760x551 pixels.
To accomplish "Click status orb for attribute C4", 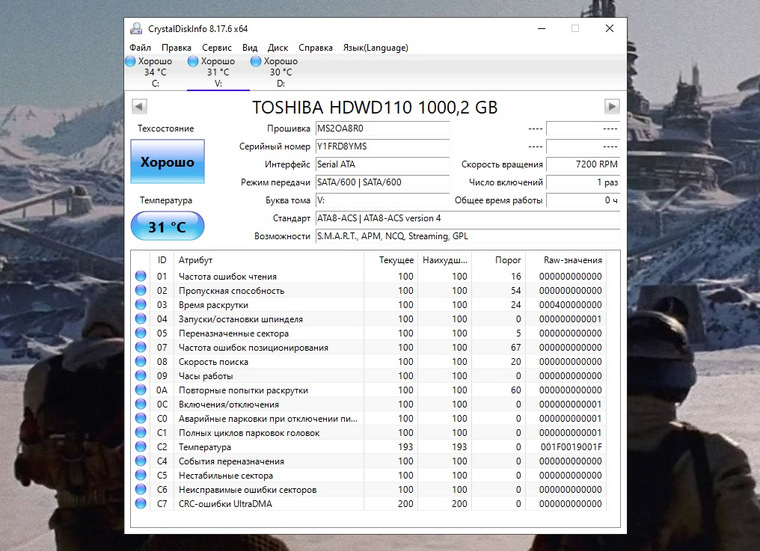I will pos(141,461).
